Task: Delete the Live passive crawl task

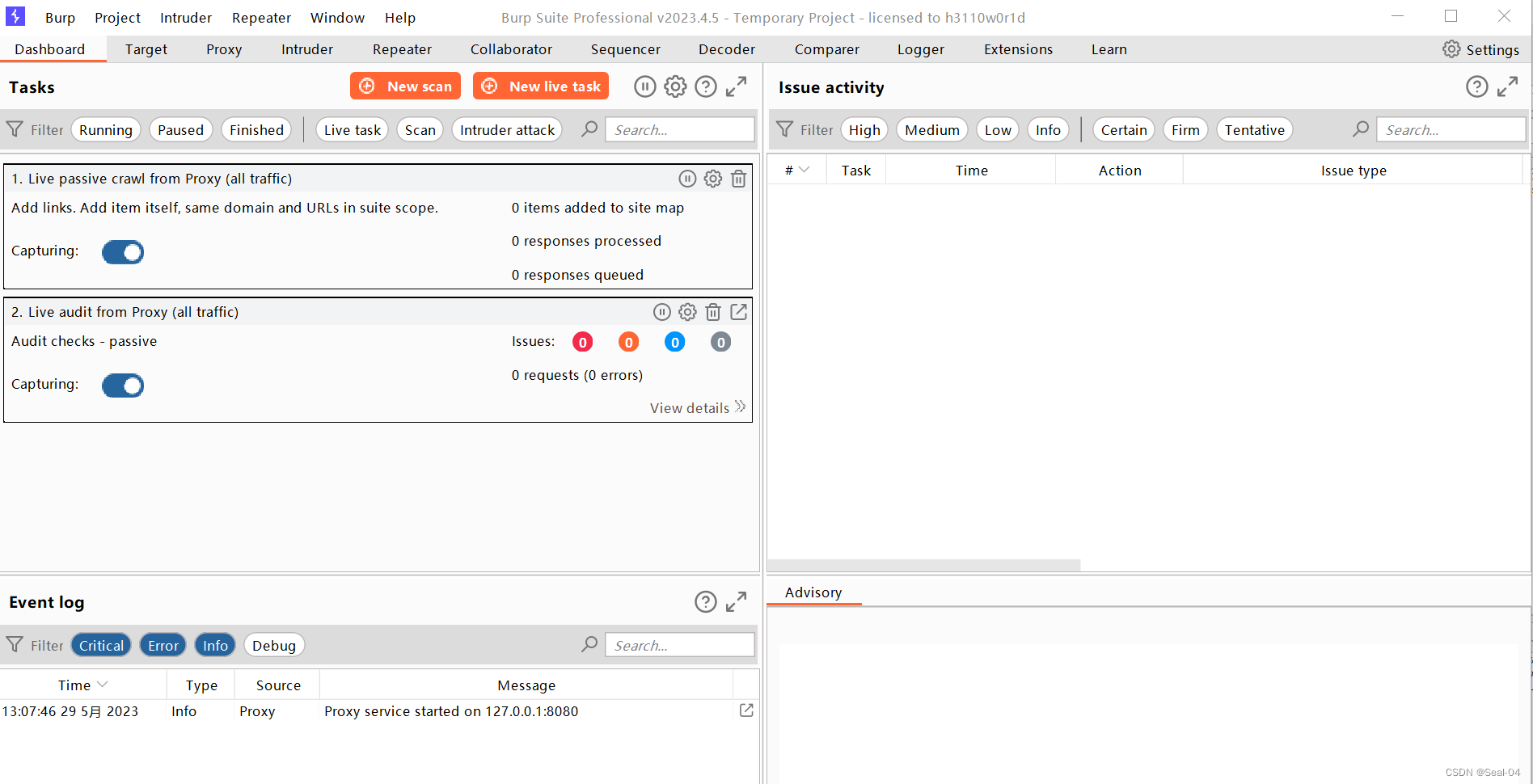Action: [738, 179]
